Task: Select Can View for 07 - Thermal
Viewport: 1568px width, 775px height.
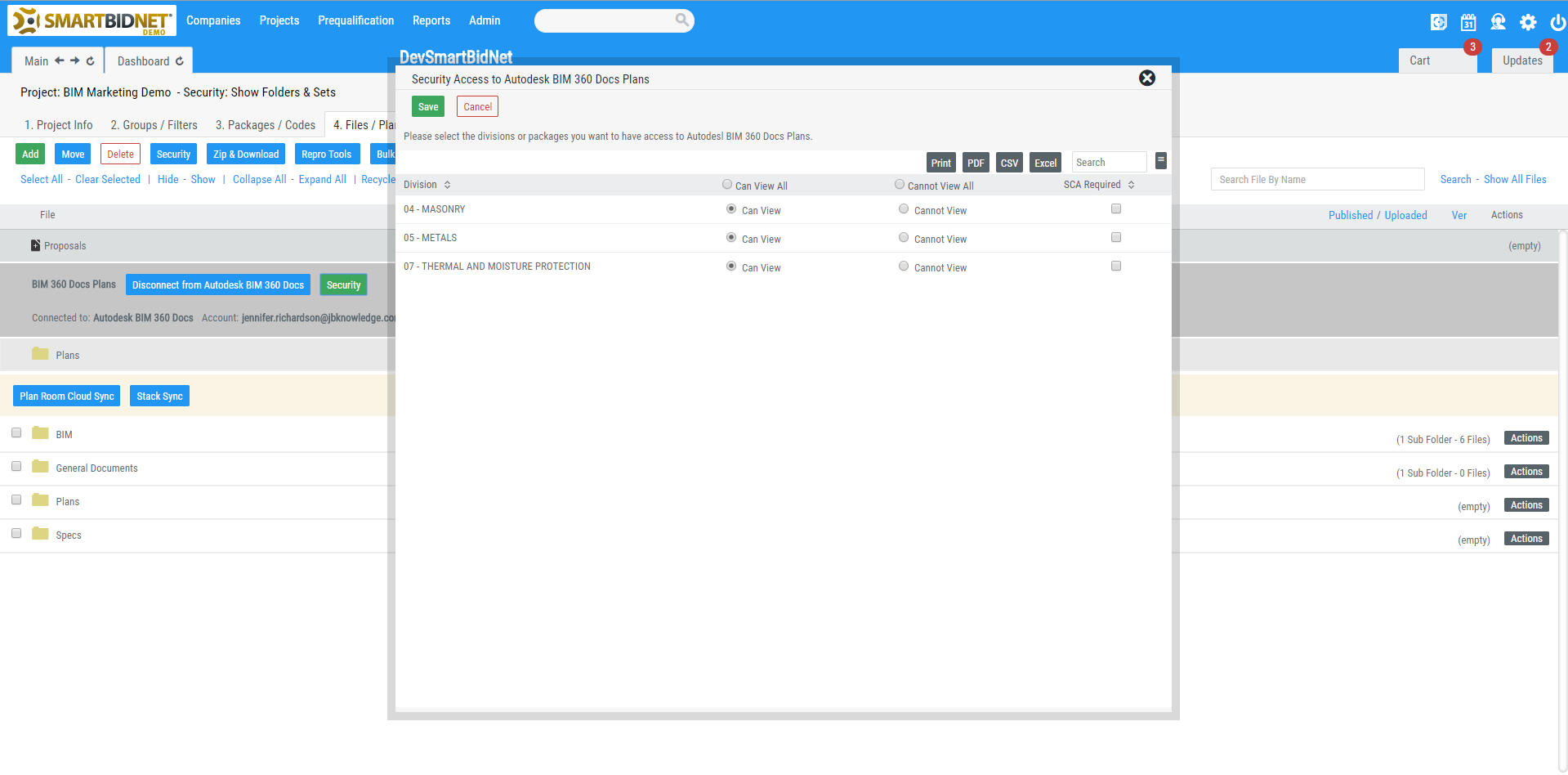Action: 731,267
